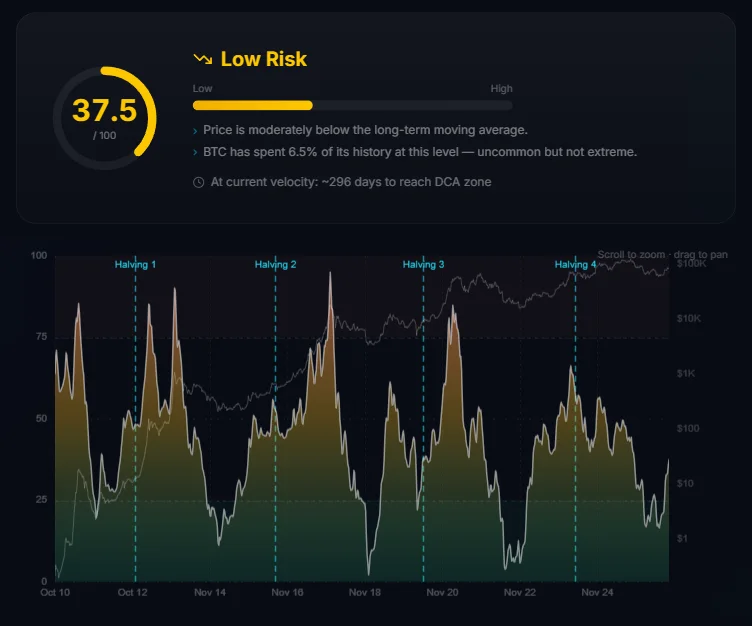Click the 'Nov 22' x-axis label
752x626 pixels.
pos(520,592)
